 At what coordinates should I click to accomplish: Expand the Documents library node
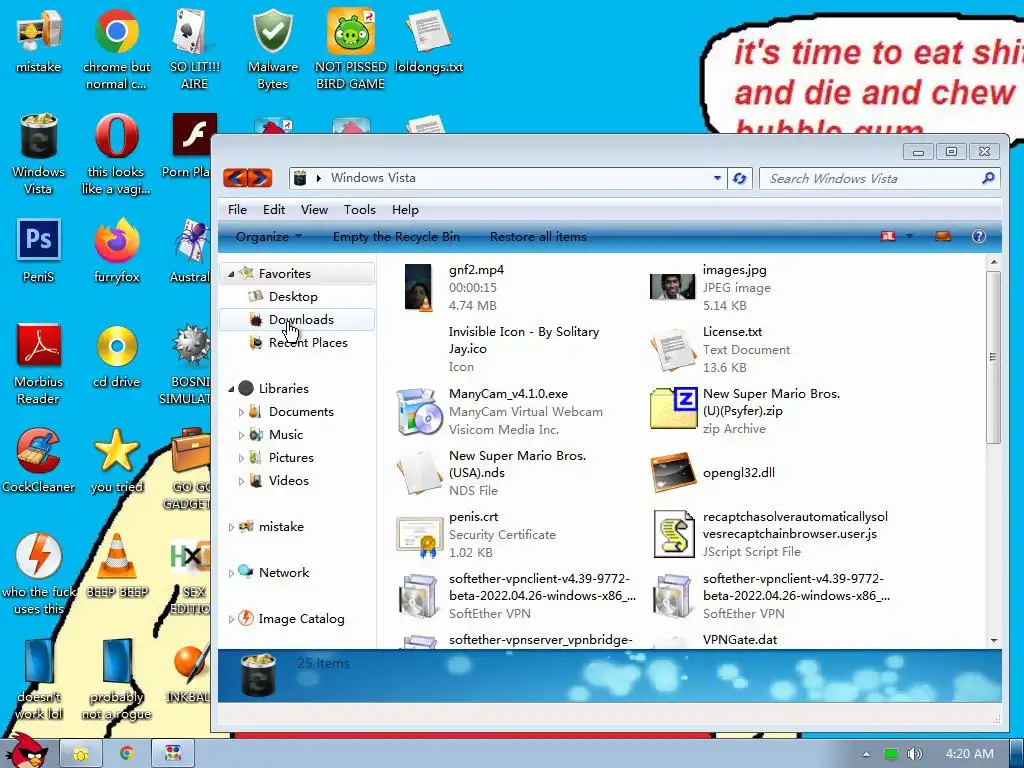[241, 412]
